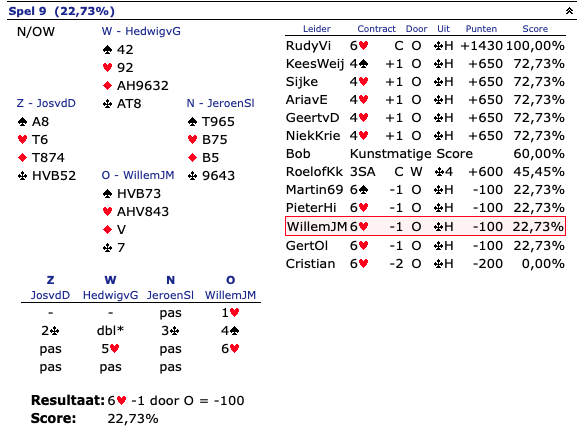Sort results by the Score column
Screen dimensions: 582x429
[x=535, y=29]
